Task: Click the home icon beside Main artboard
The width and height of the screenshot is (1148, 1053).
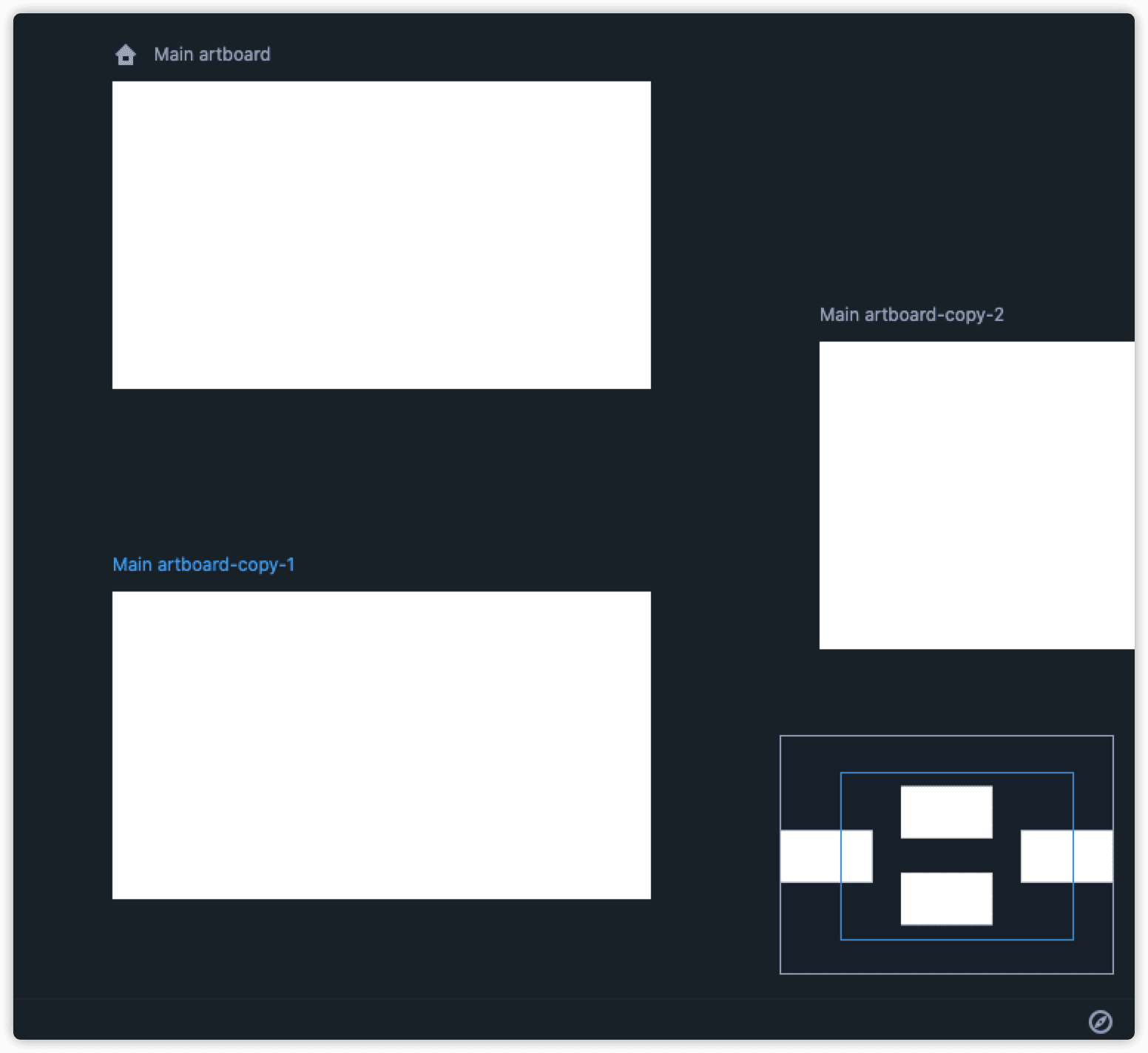Action: [x=126, y=55]
